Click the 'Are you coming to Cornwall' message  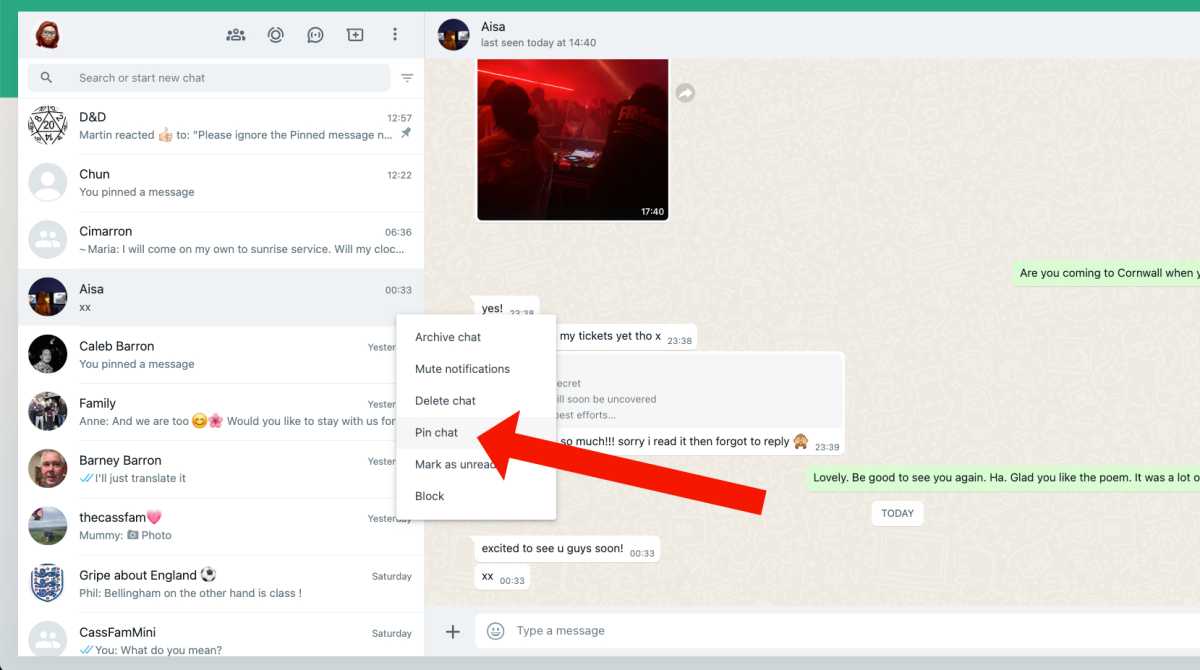(x=1106, y=273)
